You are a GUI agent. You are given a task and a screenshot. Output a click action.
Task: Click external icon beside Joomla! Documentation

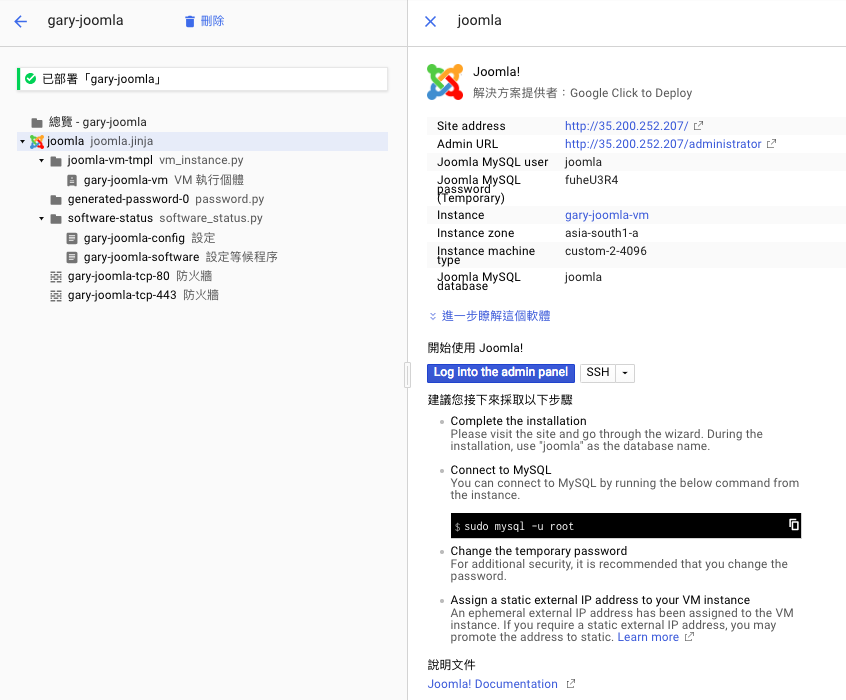pos(570,684)
